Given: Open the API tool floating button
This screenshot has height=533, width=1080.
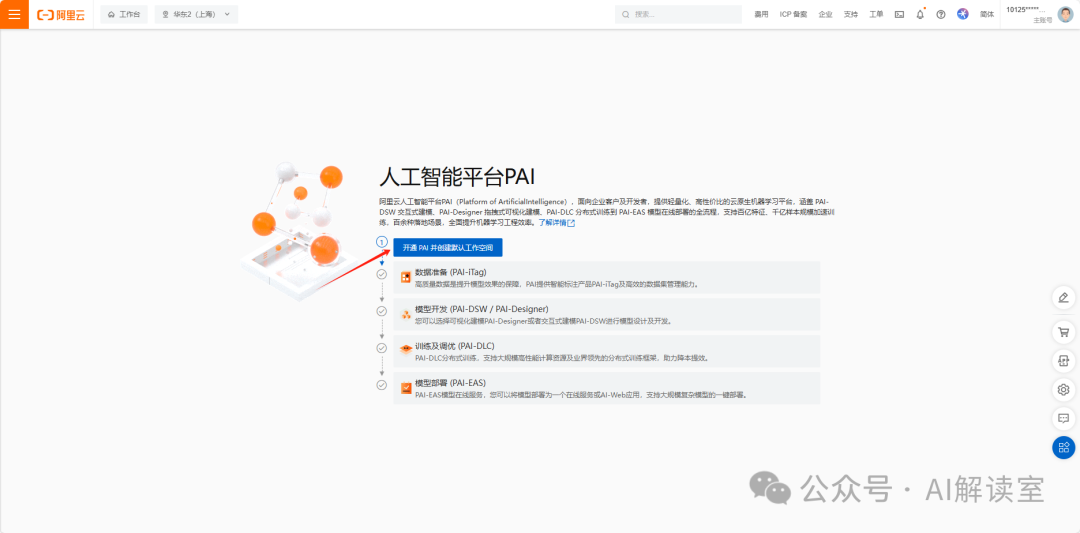Looking at the screenshot, I should [x=1063, y=361].
